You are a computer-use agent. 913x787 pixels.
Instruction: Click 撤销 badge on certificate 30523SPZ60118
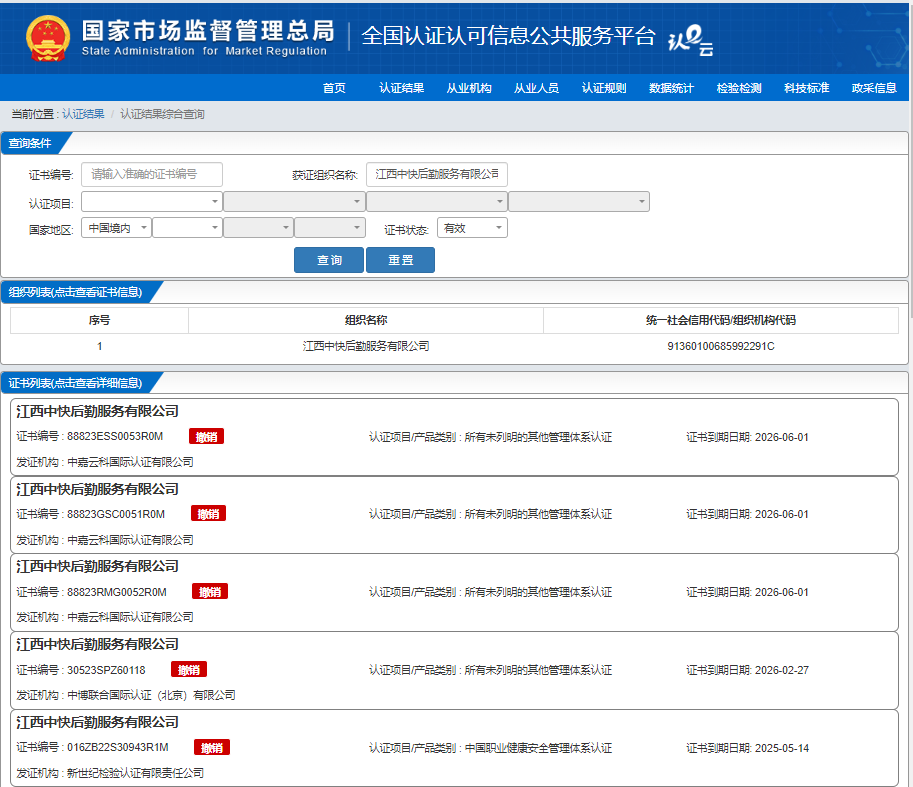[189, 670]
